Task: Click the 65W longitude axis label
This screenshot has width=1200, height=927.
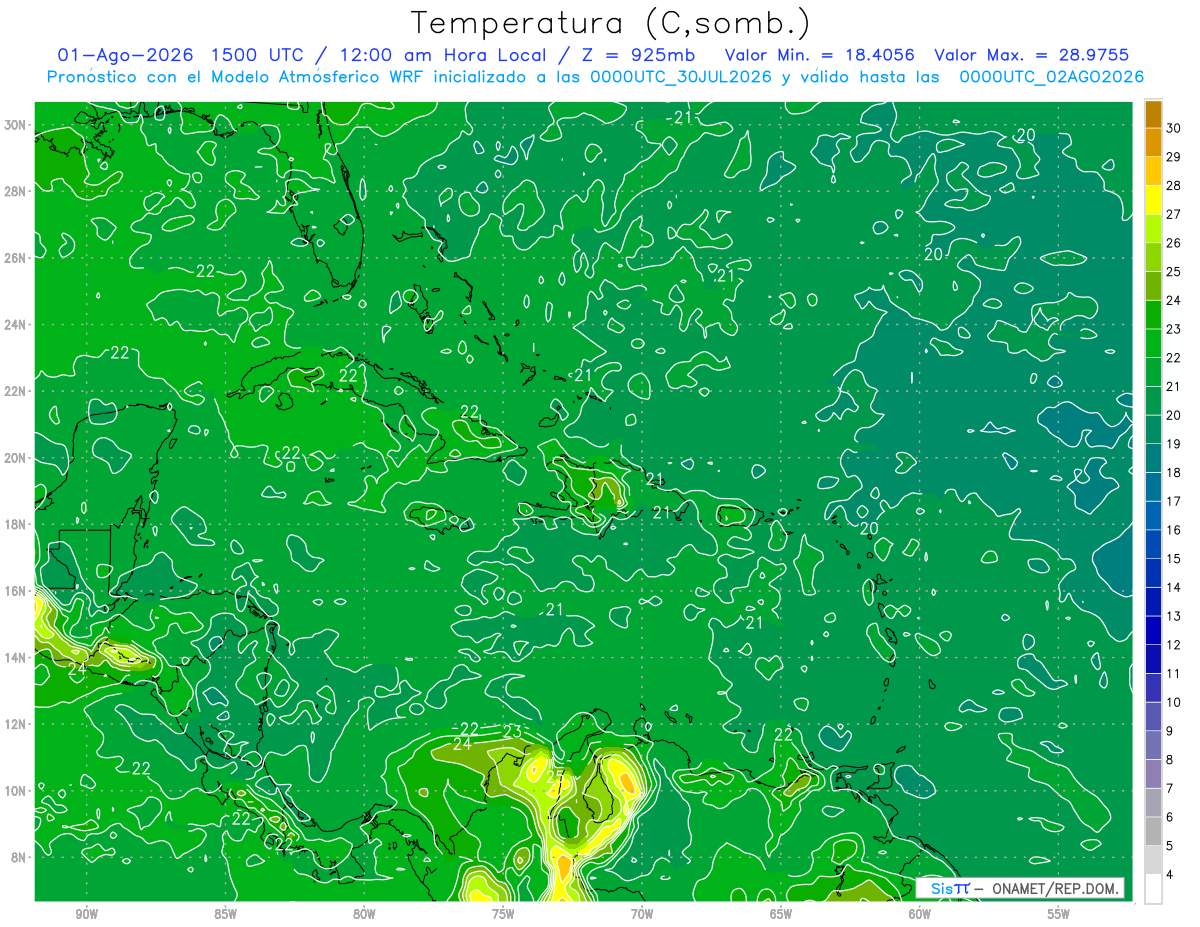Action: click(780, 914)
